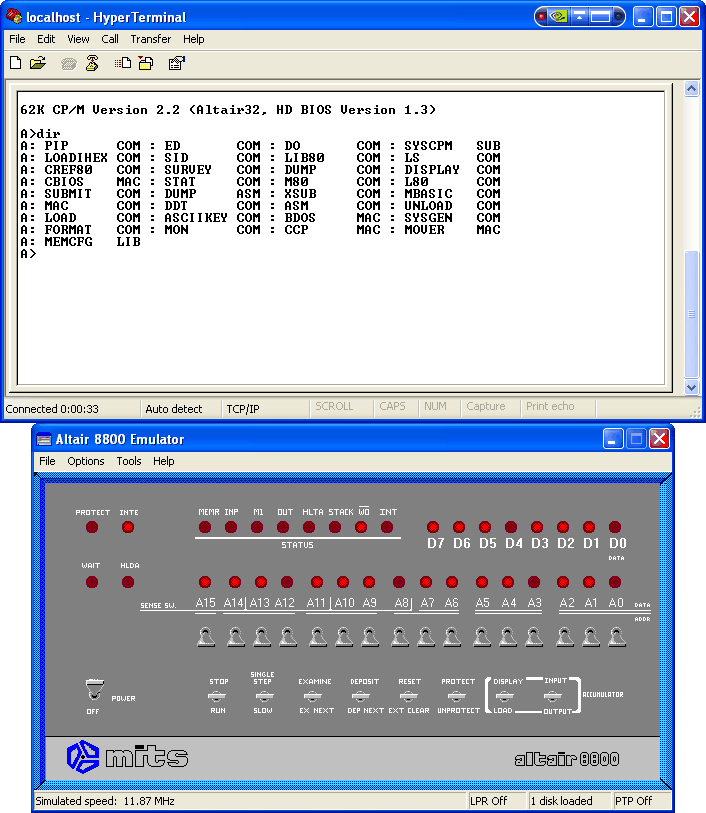706x813 pixels.
Task: Flip the Protect/Unprotect switch
Action: 456,696
